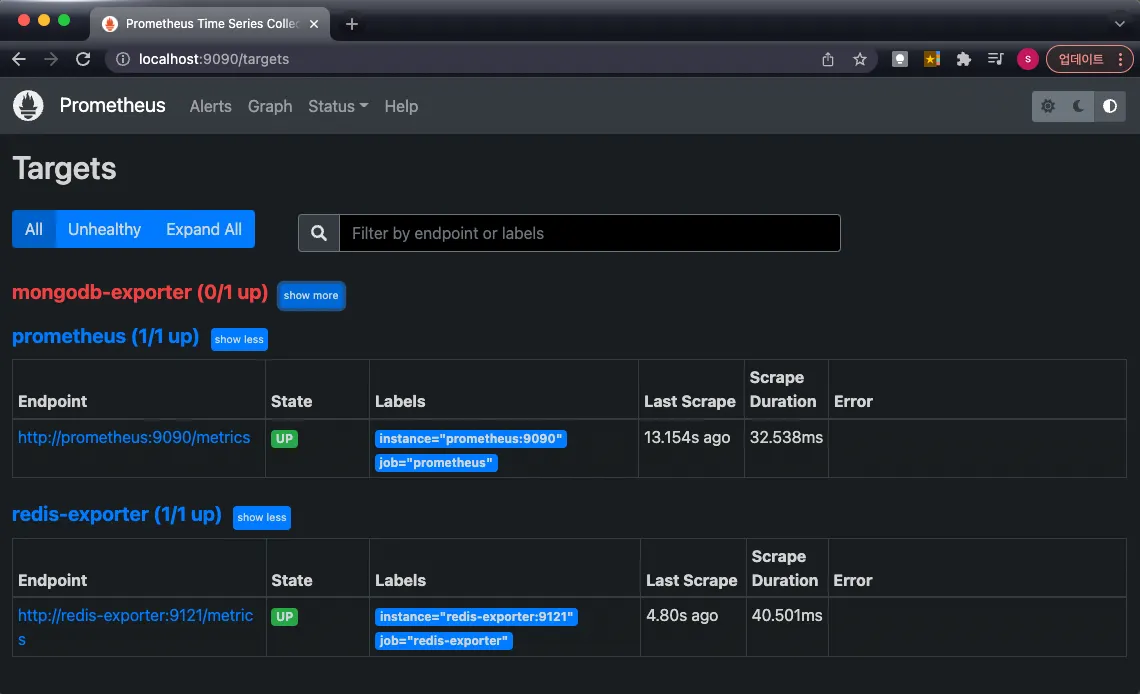Click the 4.80s ago last scrape value

[x=682, y=616]
